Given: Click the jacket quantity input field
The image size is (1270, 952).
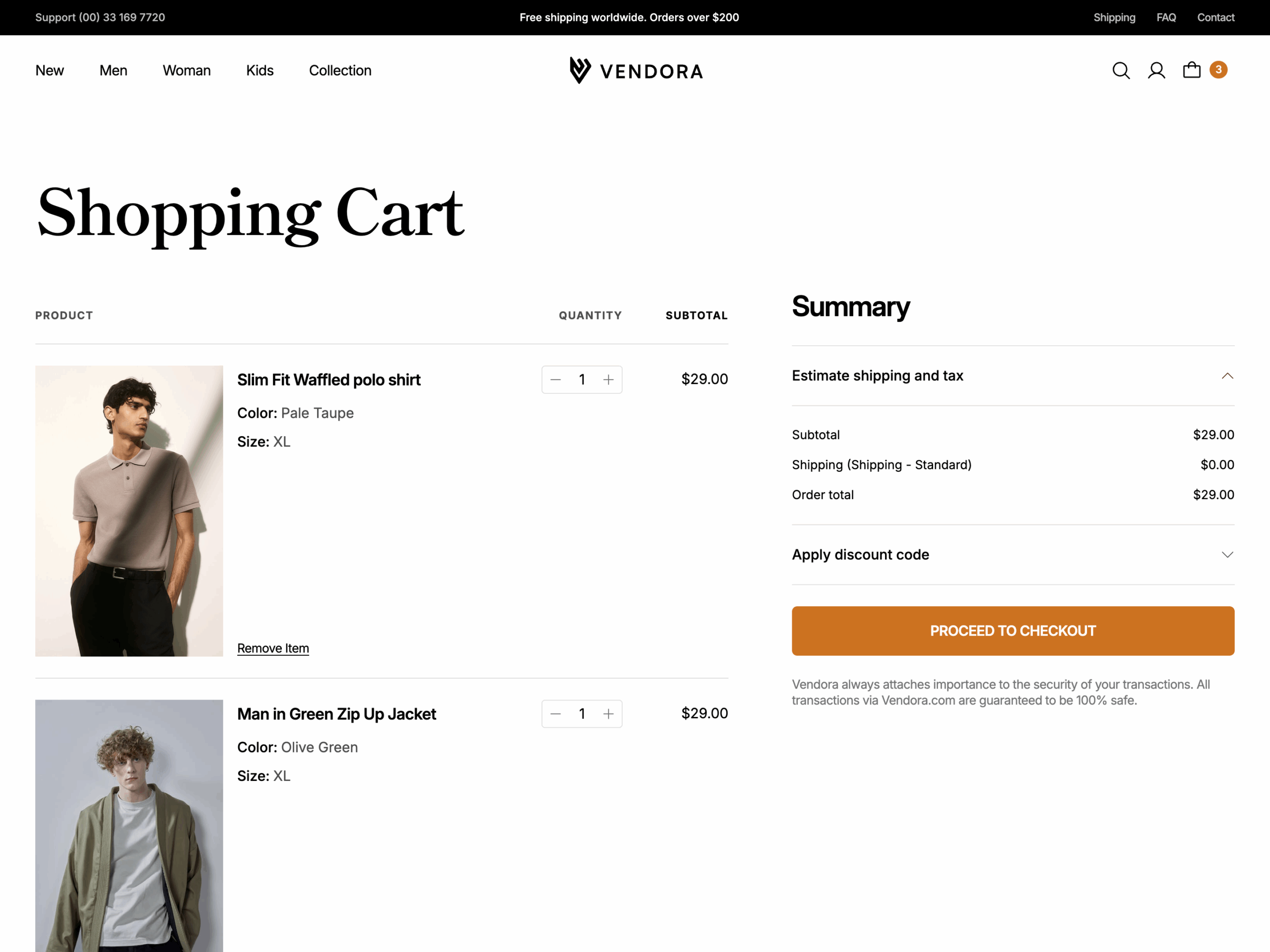Looking at the screenshot, I should (581, 713).
